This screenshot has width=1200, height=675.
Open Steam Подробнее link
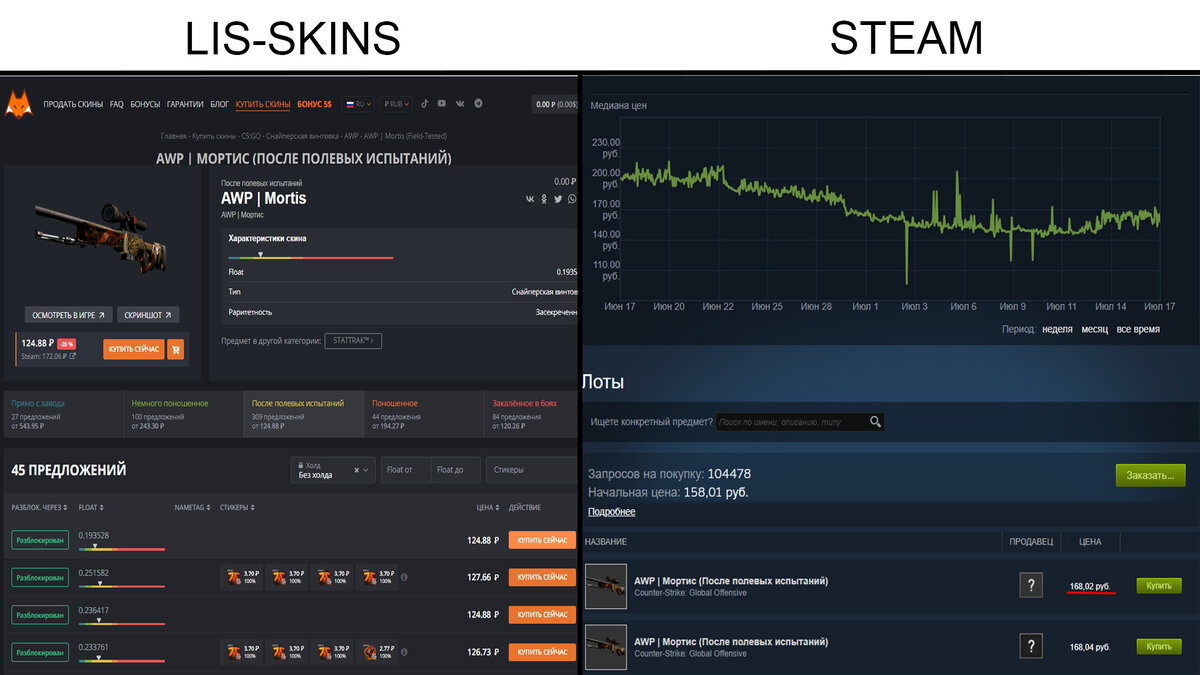coord(611,511)
